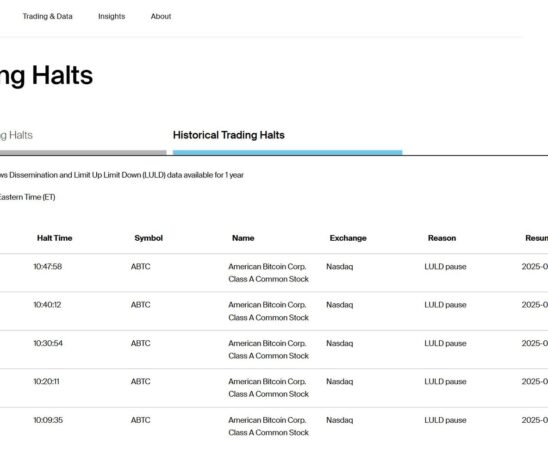
Task: Click LULD pause reason in 10:20:11 row
Action: pos(445,382)
